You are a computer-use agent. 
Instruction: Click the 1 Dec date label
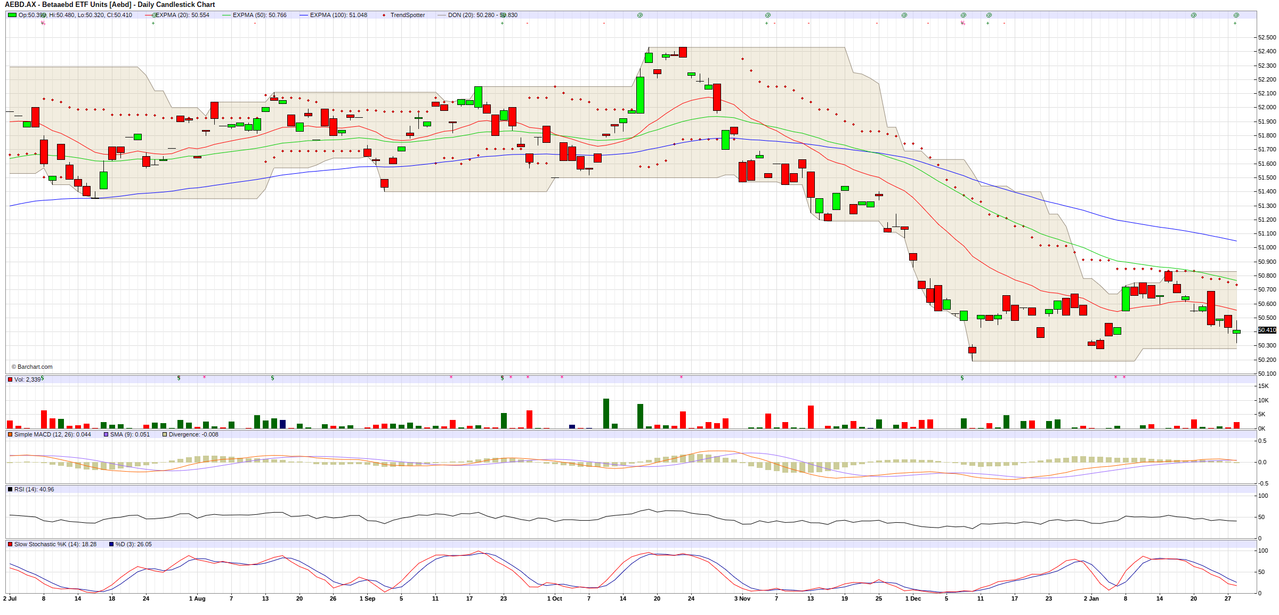click(x=913, y=598)
